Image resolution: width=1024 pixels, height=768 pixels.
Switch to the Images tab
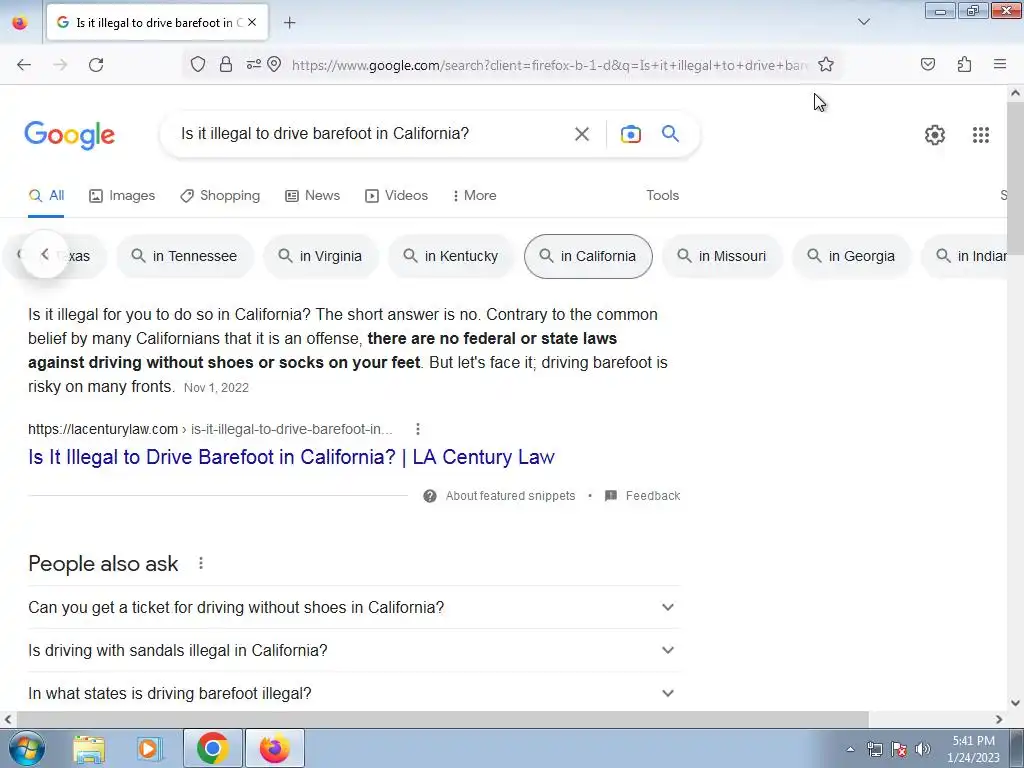pos(122,195)
